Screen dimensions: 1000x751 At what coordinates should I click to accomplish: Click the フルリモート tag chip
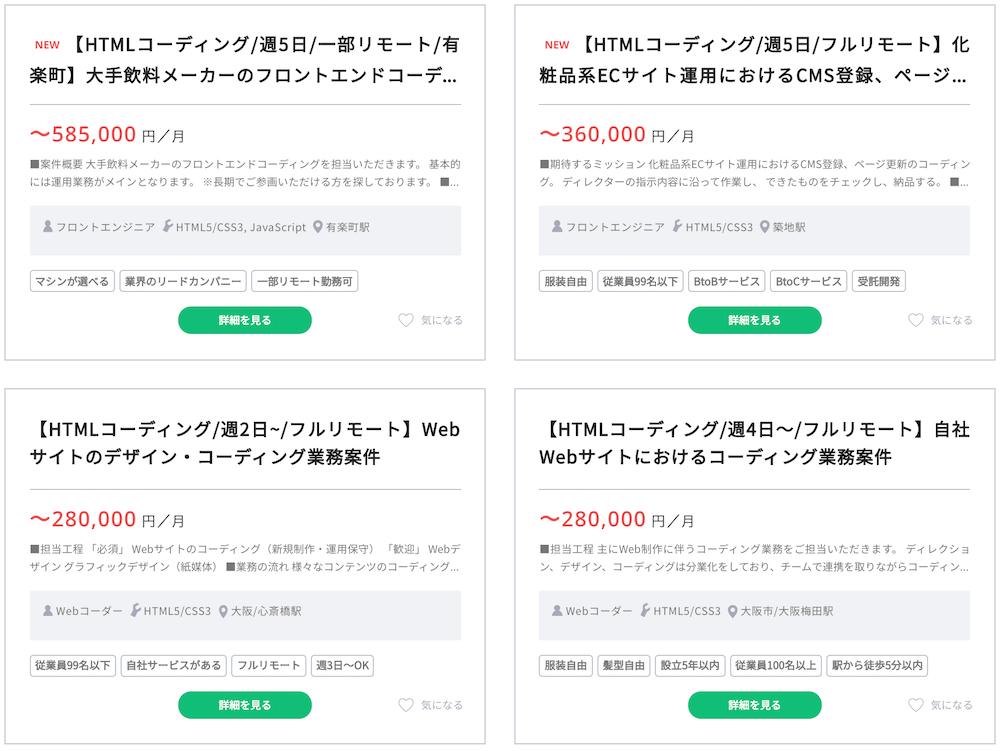coord(269,666)
